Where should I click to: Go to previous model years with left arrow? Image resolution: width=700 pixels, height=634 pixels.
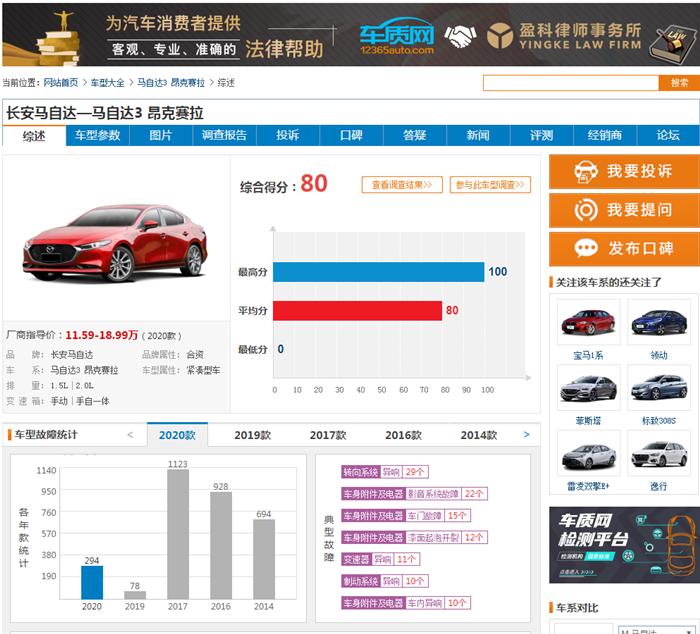click(x=130, y=434)
